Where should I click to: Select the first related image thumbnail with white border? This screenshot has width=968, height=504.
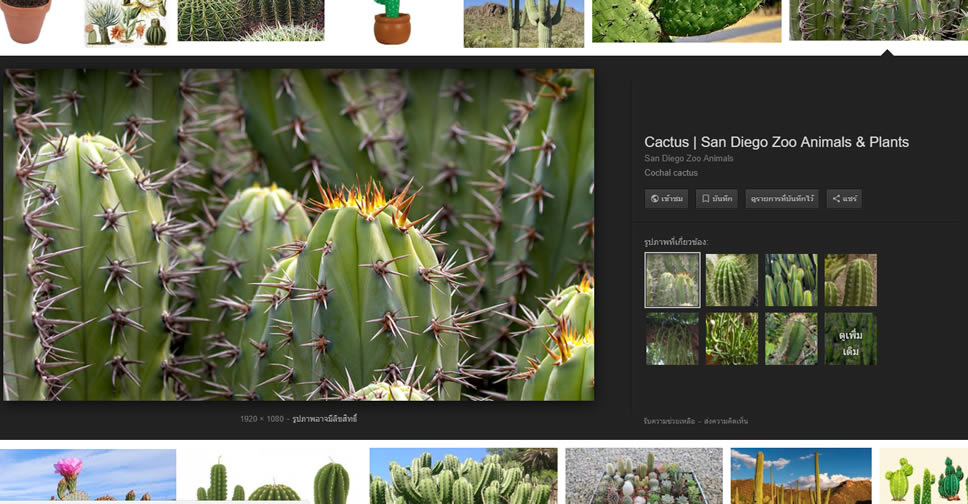[x=672, y=280]
